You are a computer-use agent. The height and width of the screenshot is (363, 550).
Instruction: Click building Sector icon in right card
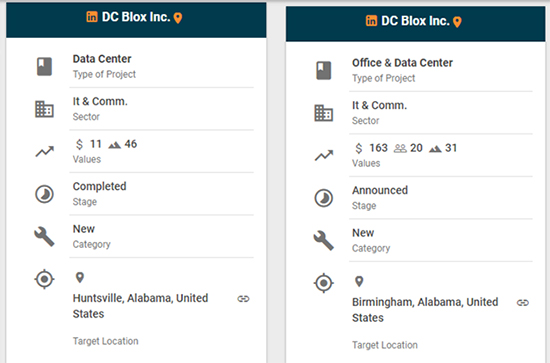[x=323, y=113]
